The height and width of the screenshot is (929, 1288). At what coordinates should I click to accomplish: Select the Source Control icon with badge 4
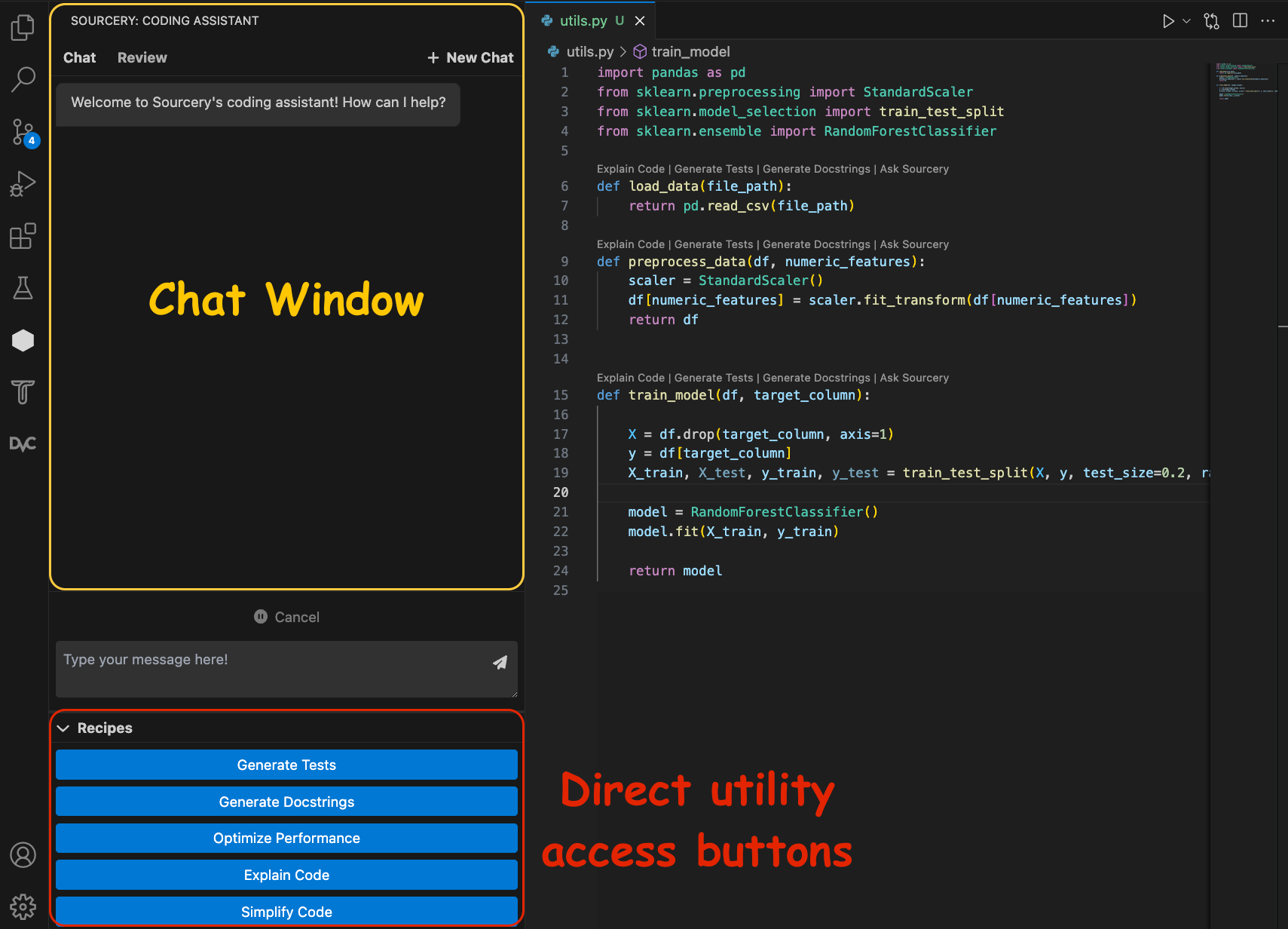tap(23, 131)
